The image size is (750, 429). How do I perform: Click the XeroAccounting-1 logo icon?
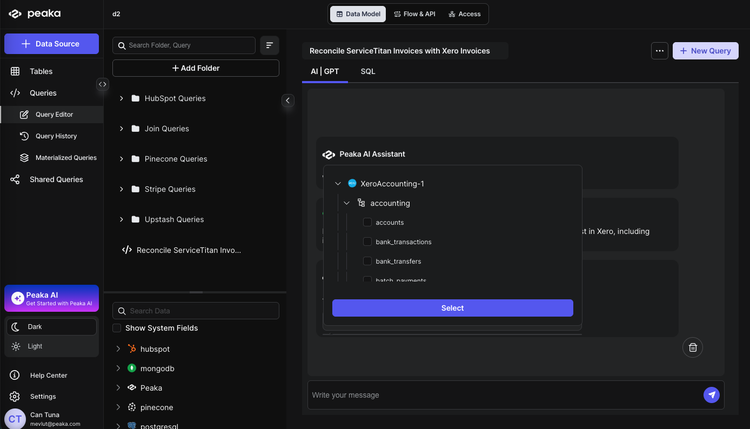(352, 183)
